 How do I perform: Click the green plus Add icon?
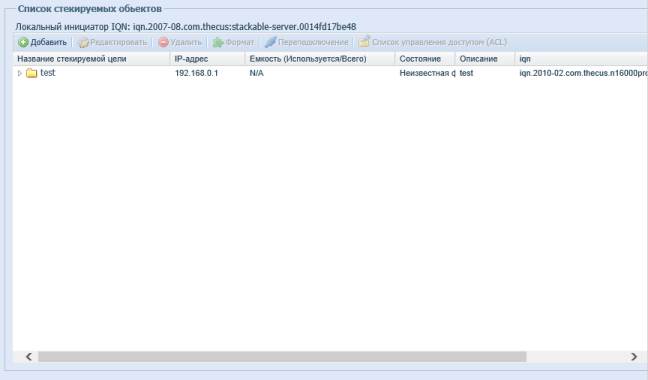point(23,42)
